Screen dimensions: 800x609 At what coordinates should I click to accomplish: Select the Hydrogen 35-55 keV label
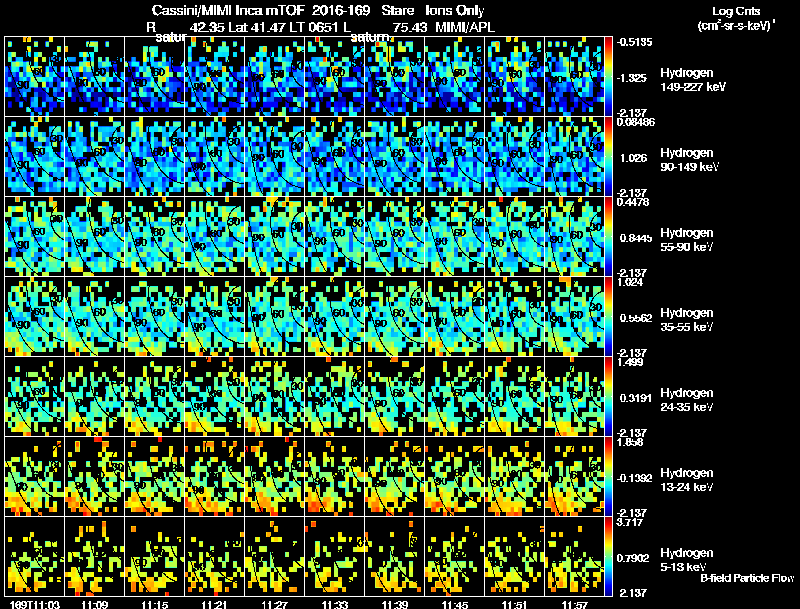coord(687,320)
